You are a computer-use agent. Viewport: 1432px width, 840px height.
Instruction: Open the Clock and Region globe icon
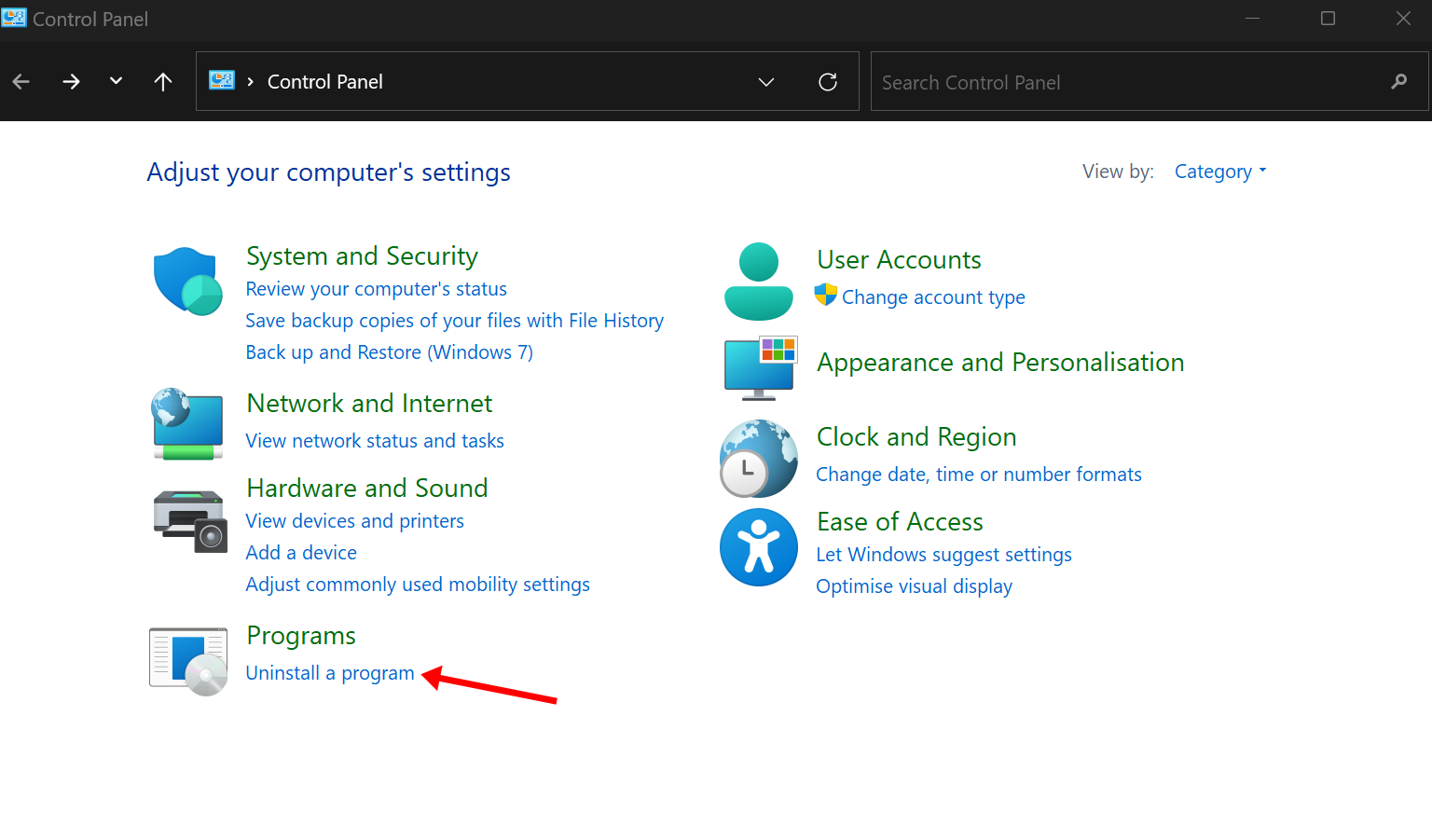[759, 458]
